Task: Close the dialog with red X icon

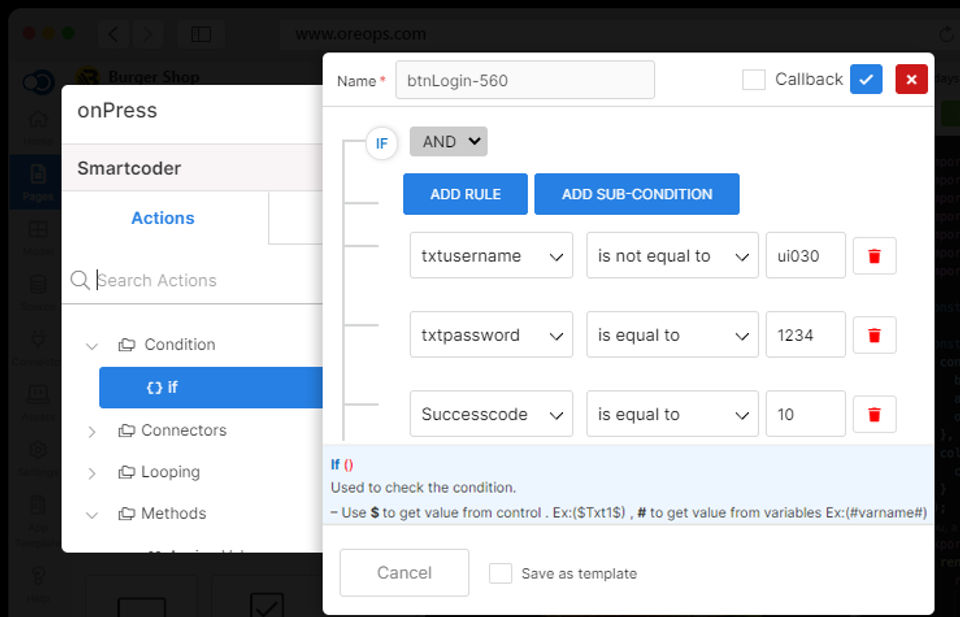Action: 911,80
